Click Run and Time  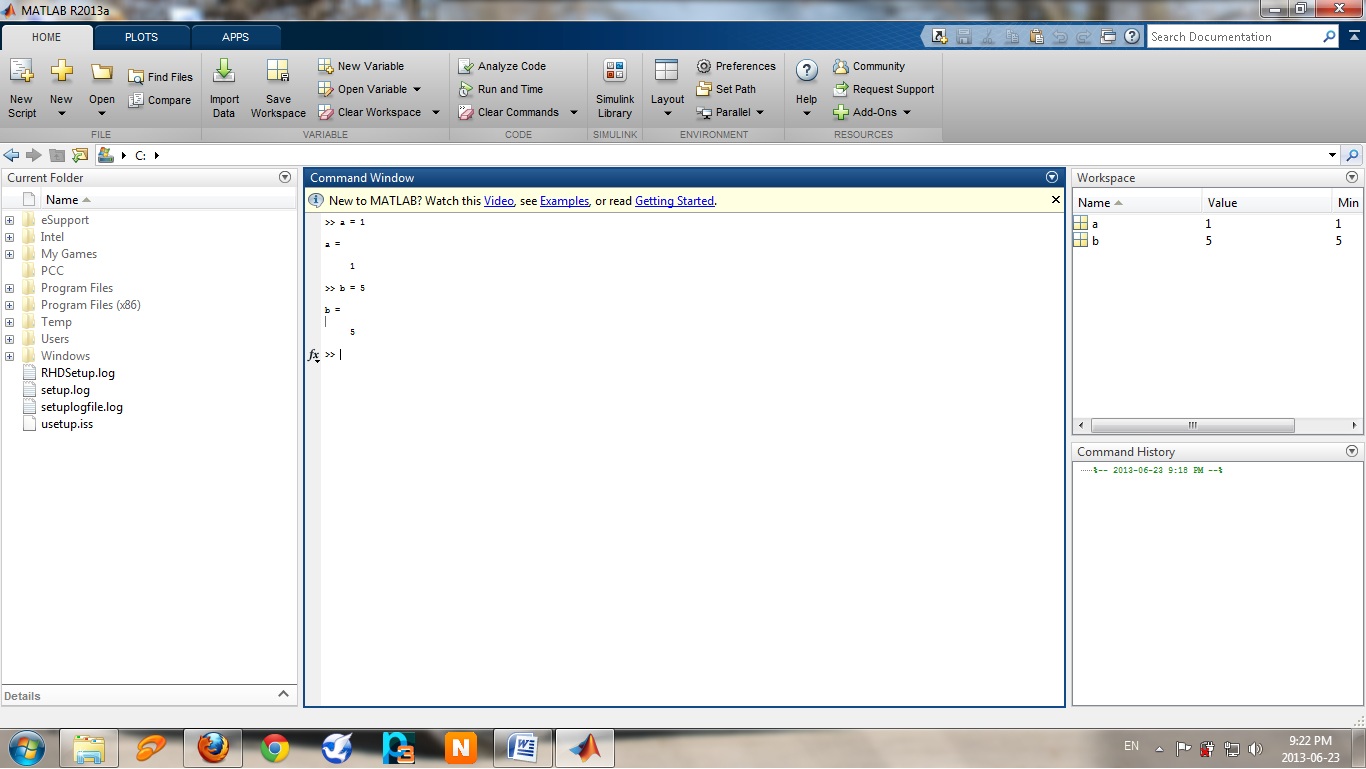(501, 89)
